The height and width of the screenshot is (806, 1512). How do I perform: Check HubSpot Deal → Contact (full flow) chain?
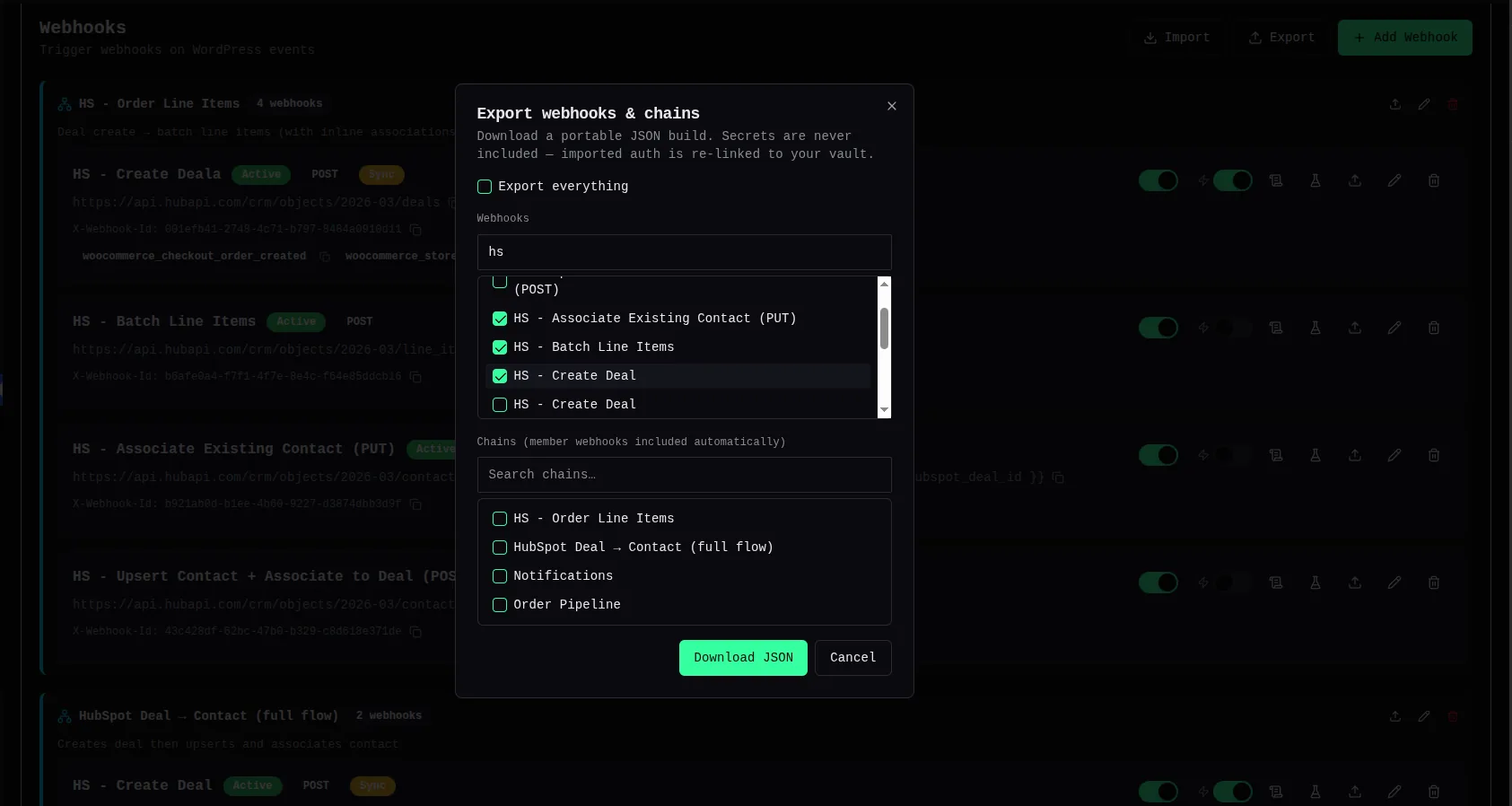(500, 548)
